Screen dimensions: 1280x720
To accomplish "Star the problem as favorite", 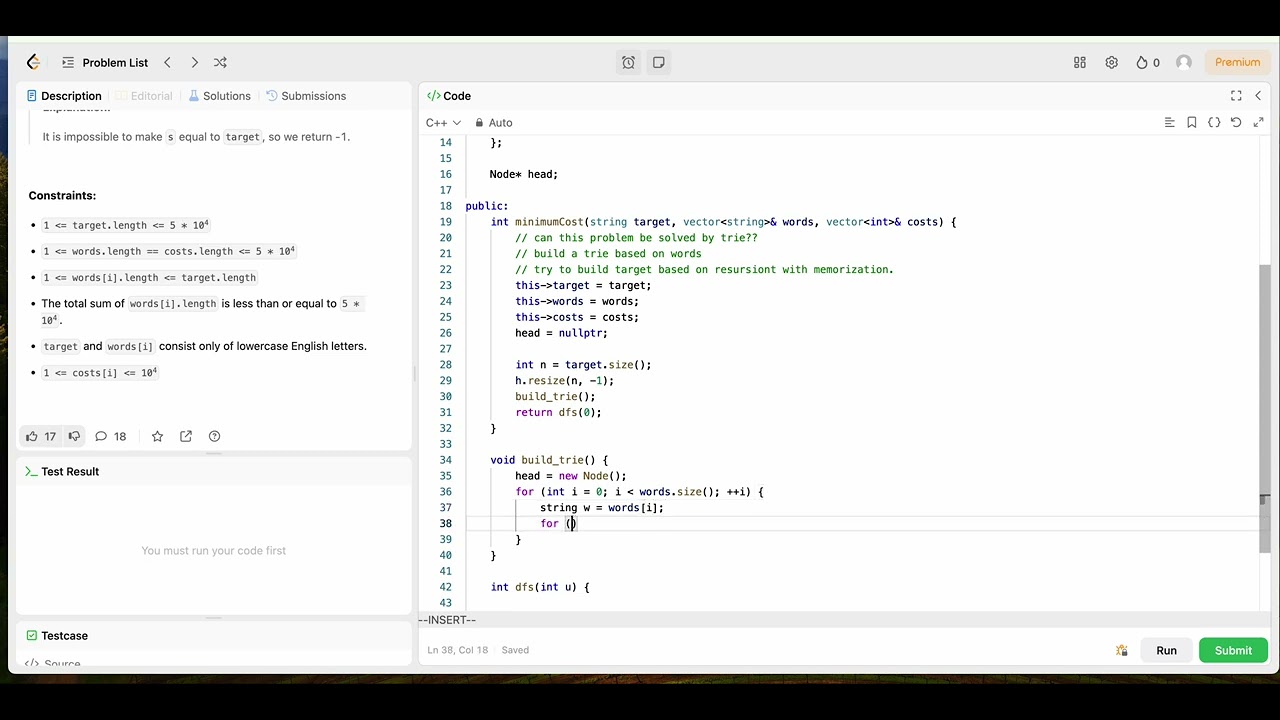I will pyautogui.click(x=157, y=436).
